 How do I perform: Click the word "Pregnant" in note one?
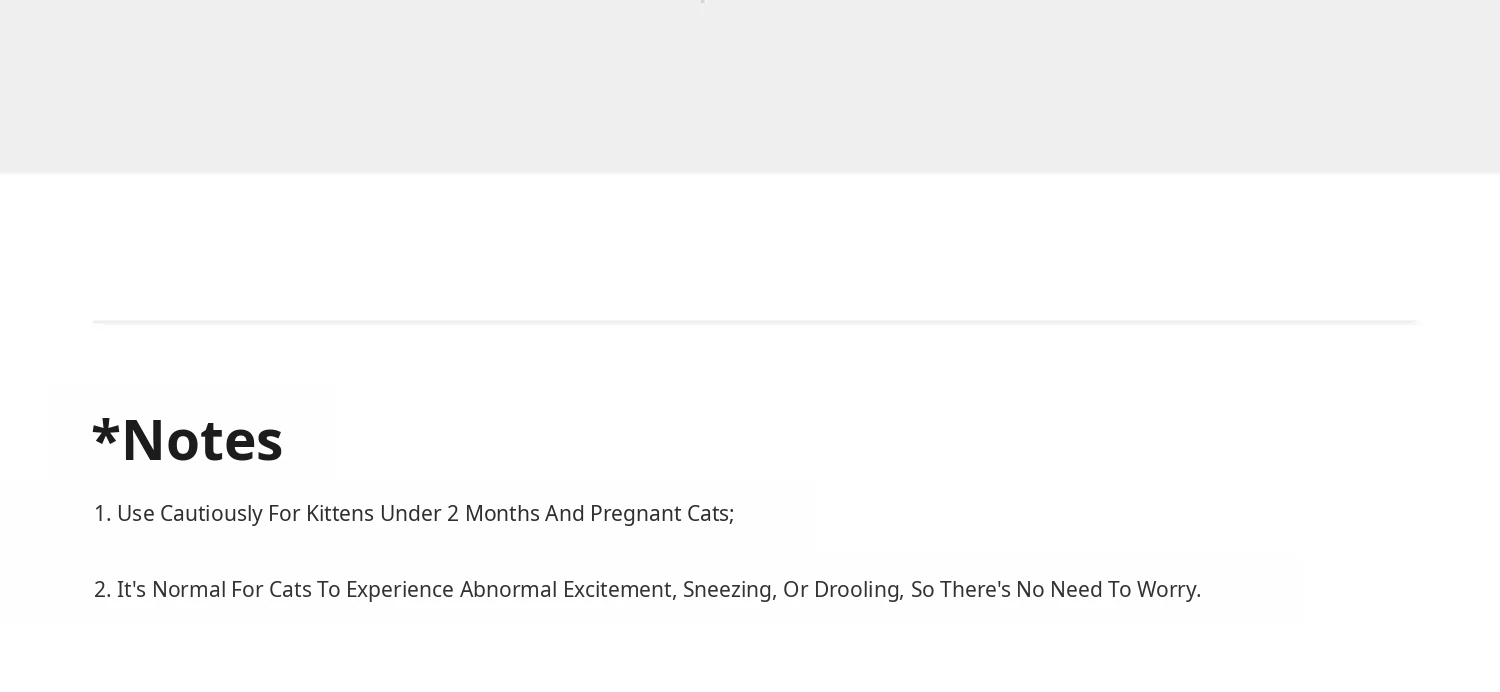(x=635, y=514)
